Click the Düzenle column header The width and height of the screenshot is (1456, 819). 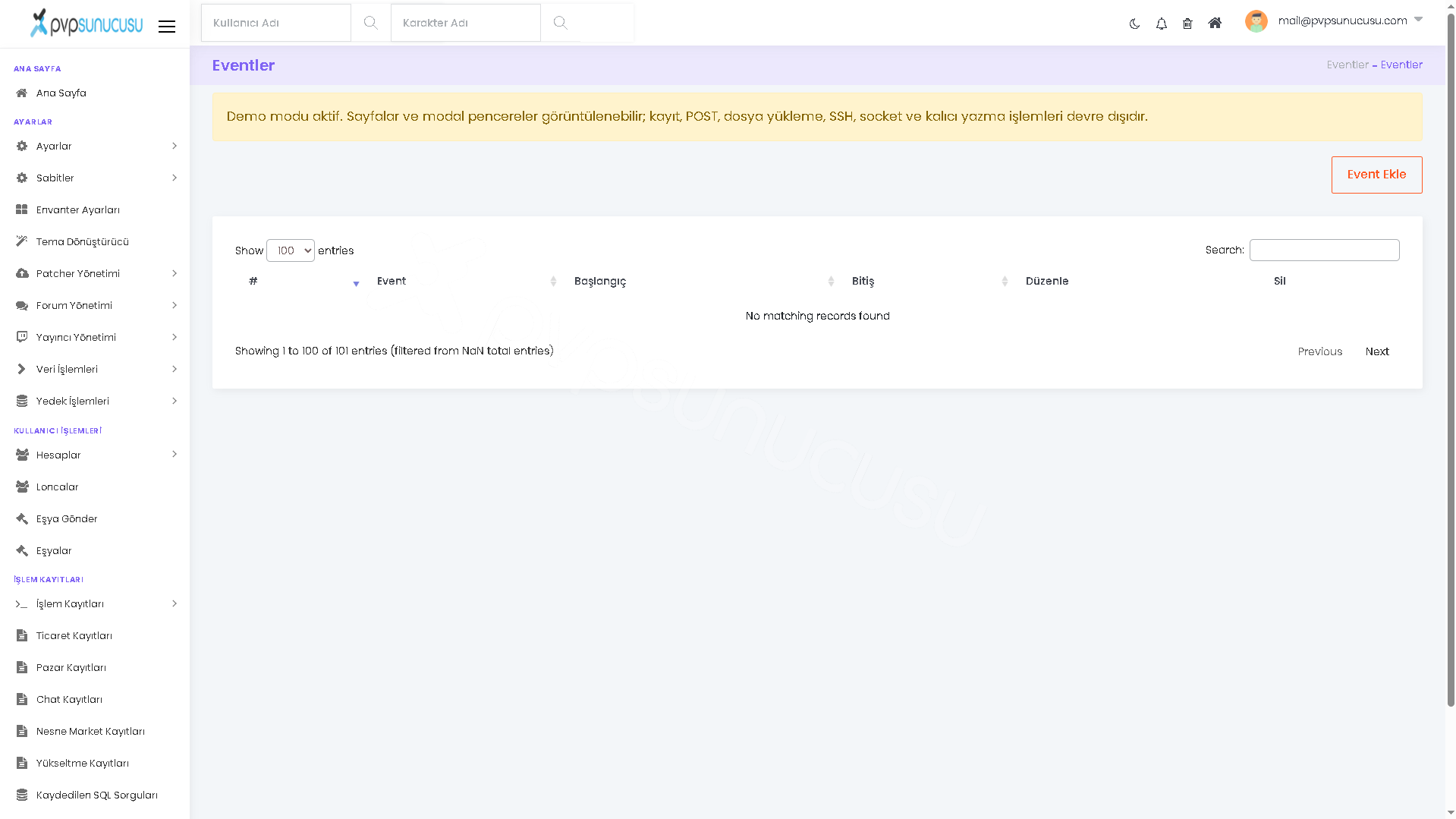coord(1046,282)
